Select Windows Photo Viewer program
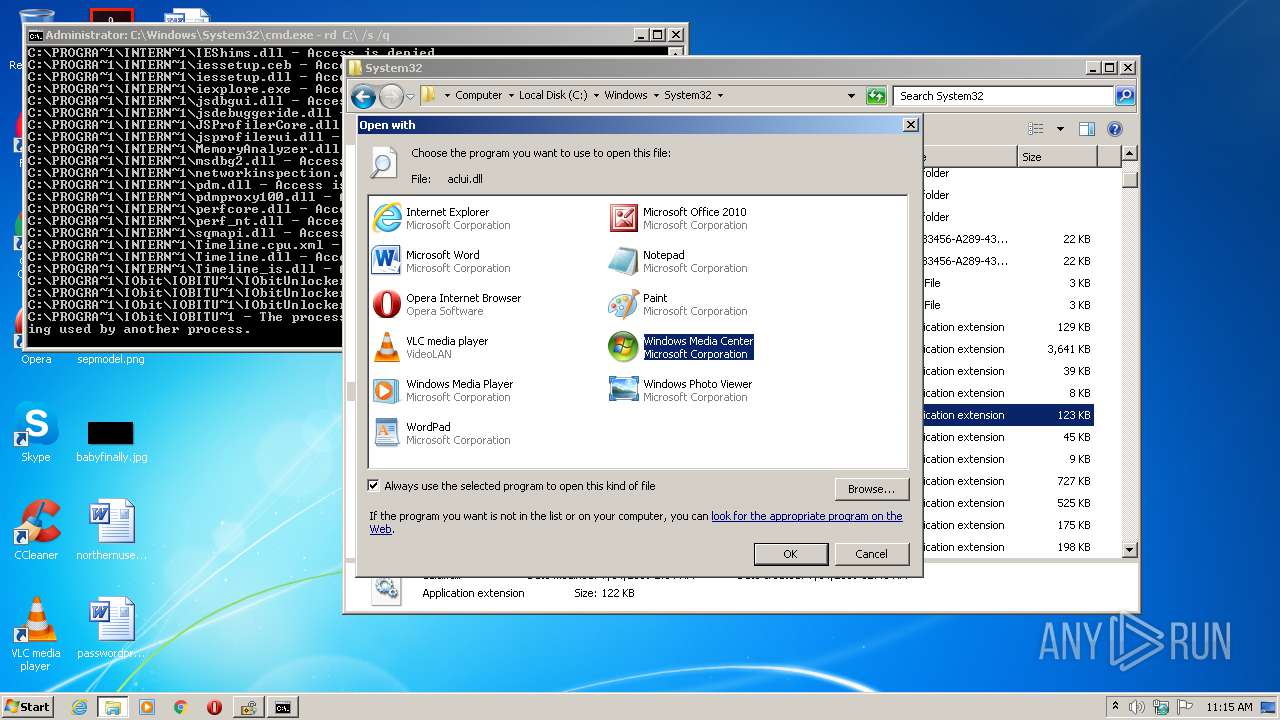The image size is (1280, 720). [681, 390]
